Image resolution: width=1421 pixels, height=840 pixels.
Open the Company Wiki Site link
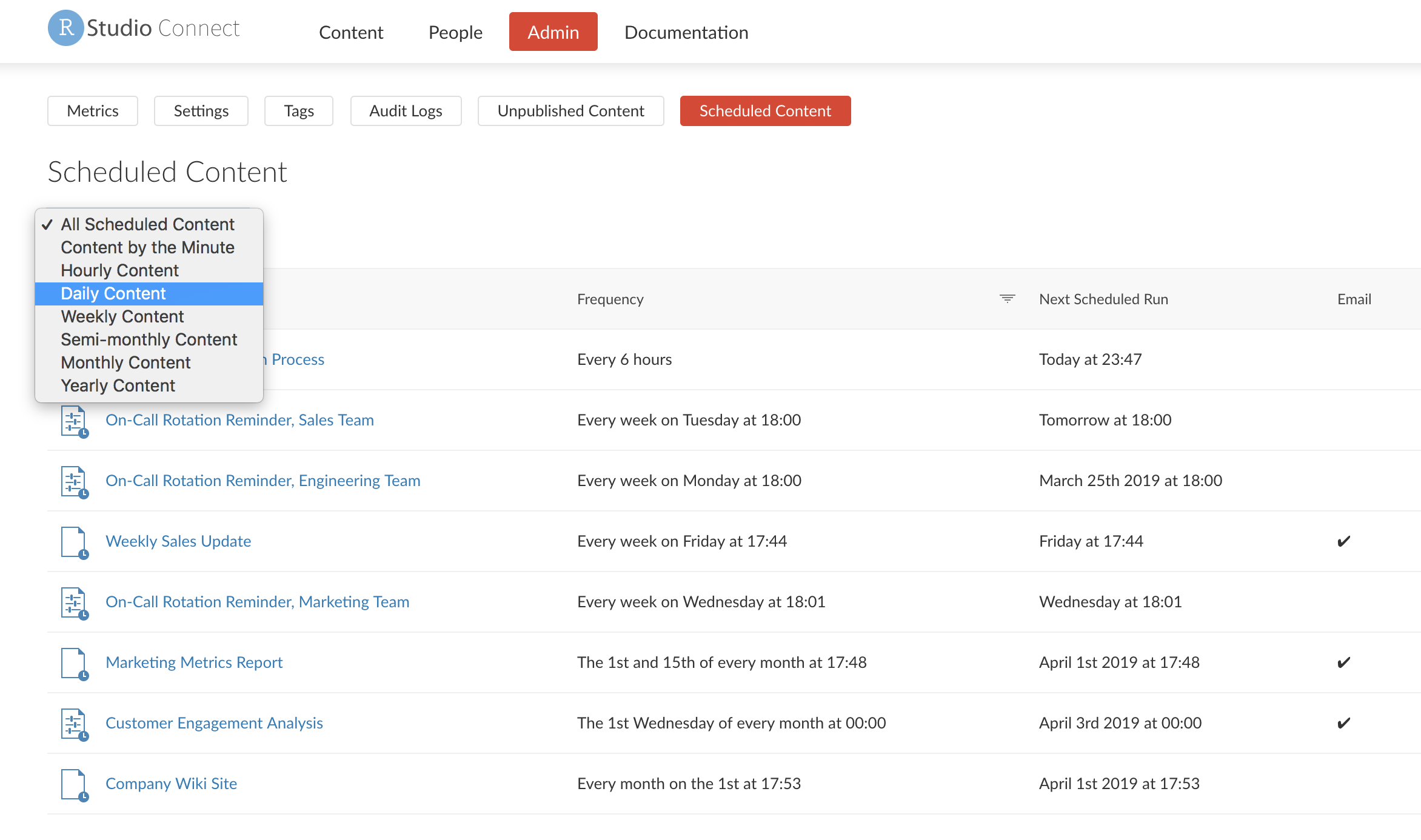(x=172, y=783)
